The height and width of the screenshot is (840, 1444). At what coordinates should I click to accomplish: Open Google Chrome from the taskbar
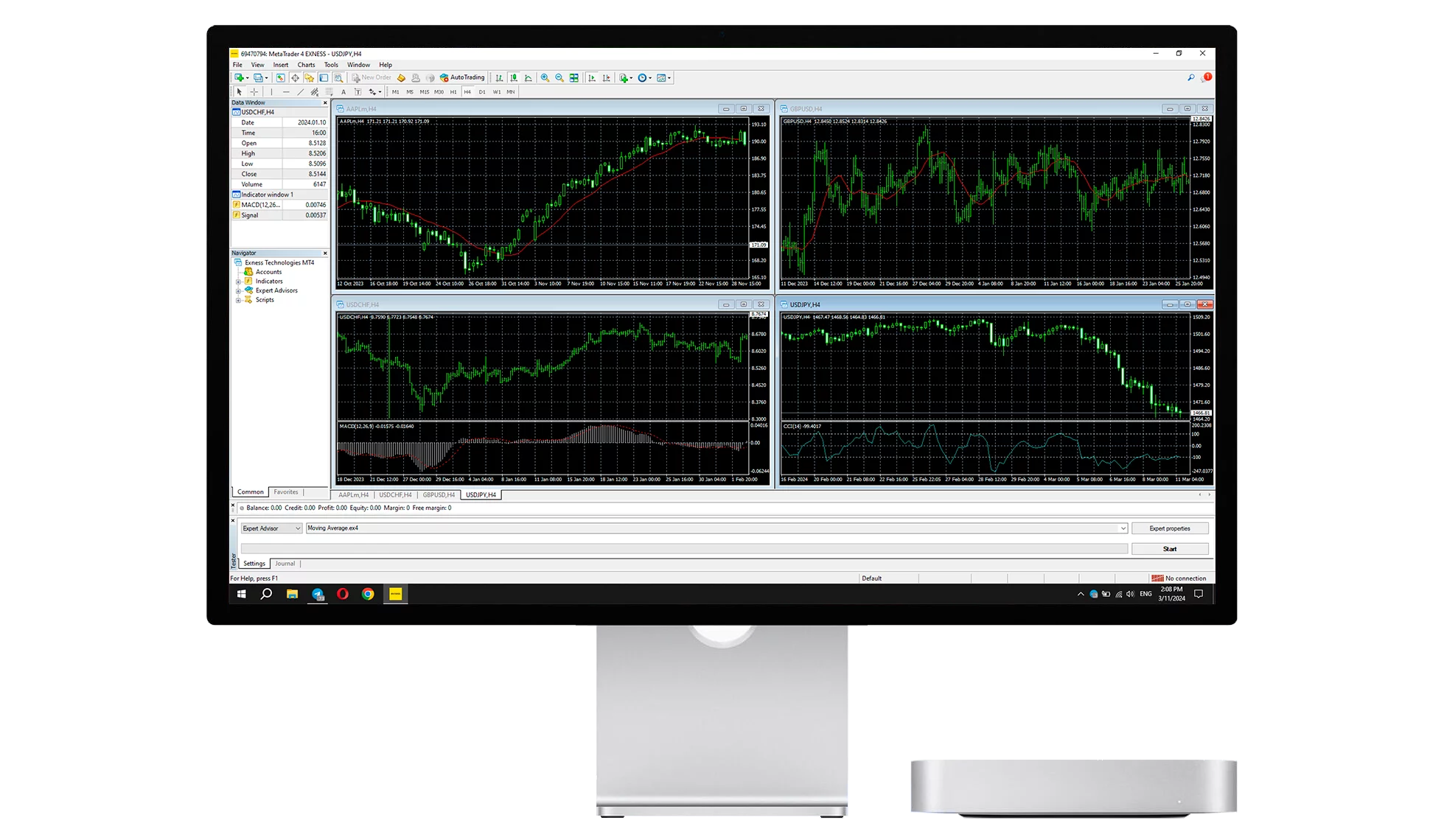(x=368, y=594)
